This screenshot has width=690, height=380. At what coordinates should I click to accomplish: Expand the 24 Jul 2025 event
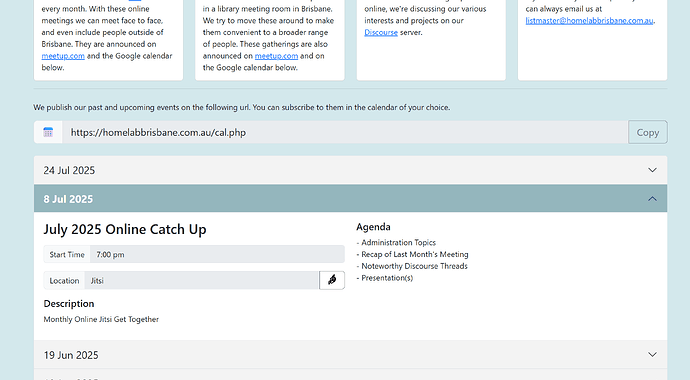[350, 170]
